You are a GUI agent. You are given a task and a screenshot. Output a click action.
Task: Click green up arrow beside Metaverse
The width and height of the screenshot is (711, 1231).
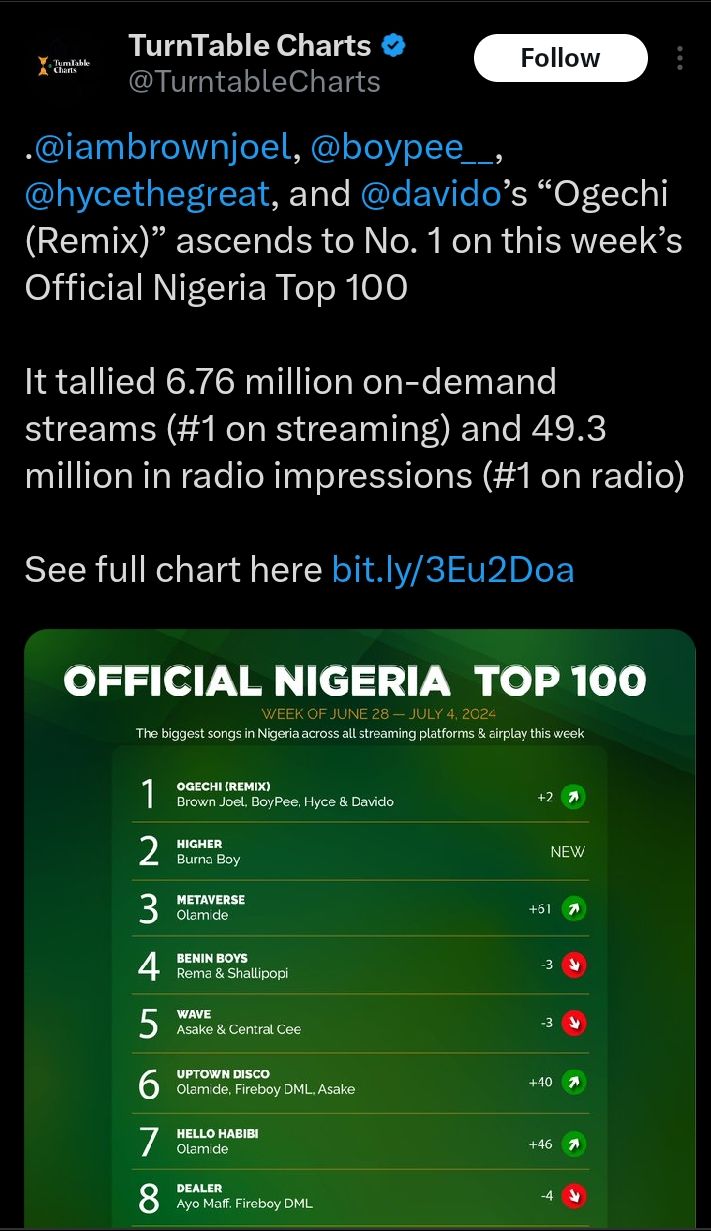click(573, 909)
